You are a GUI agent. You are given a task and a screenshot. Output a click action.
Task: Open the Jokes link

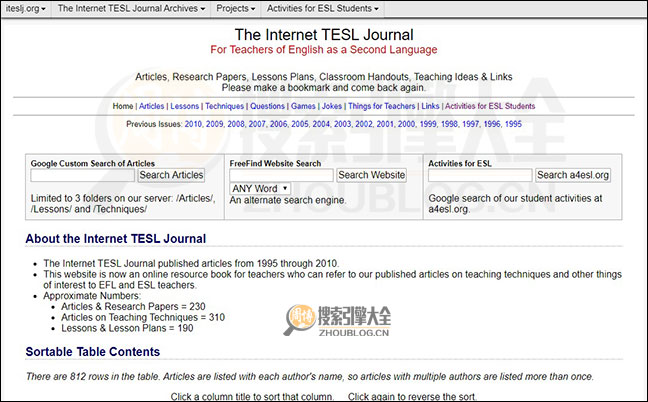pos(331,106)
